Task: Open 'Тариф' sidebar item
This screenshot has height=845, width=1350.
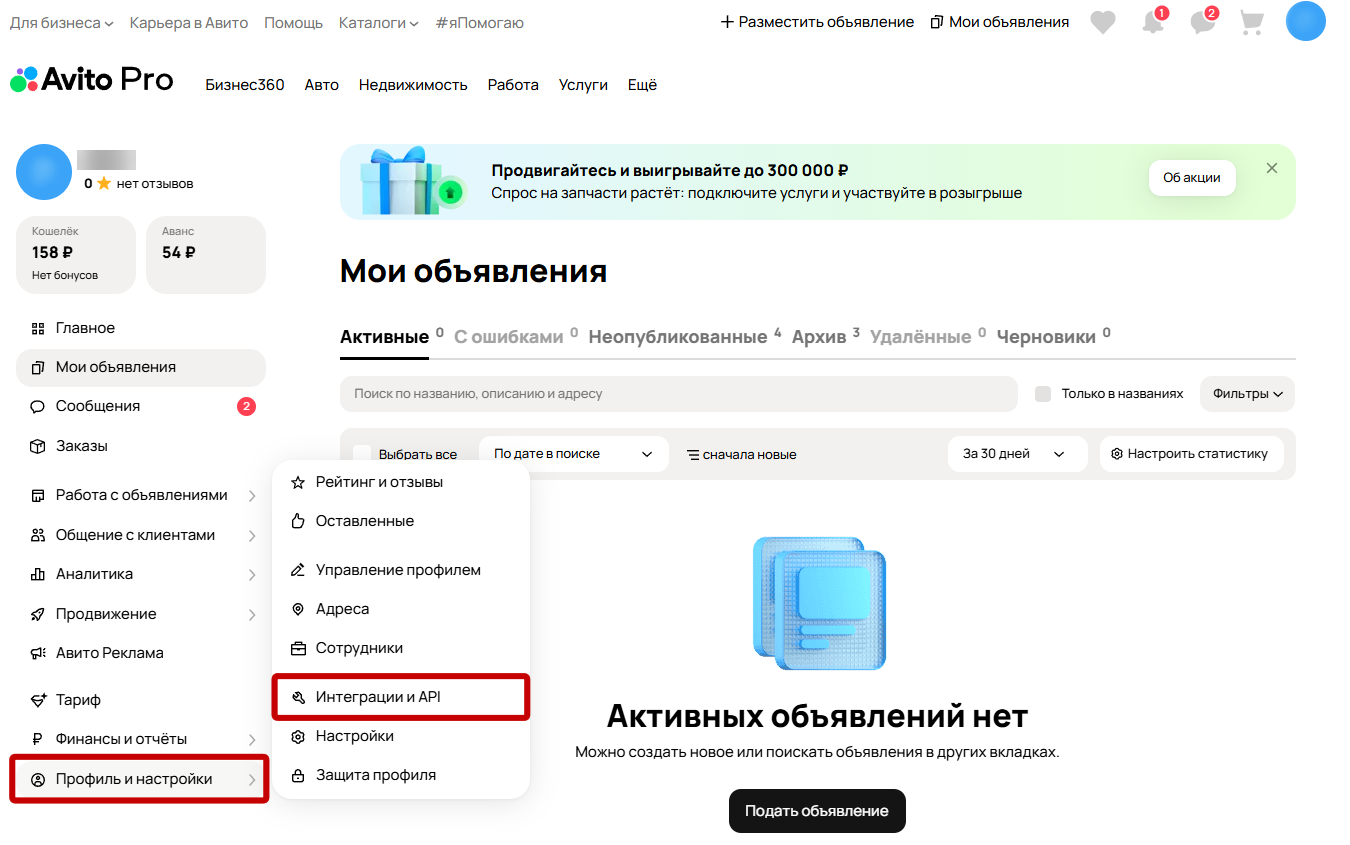Action: [x=141, y=700]
